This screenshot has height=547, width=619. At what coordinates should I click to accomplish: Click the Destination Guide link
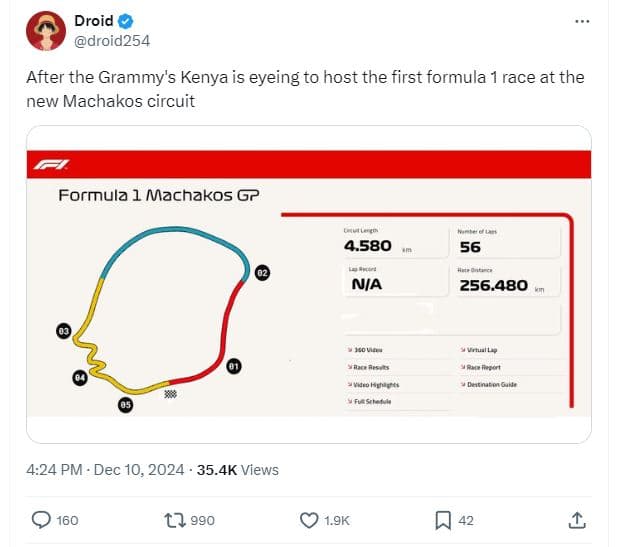491,384
